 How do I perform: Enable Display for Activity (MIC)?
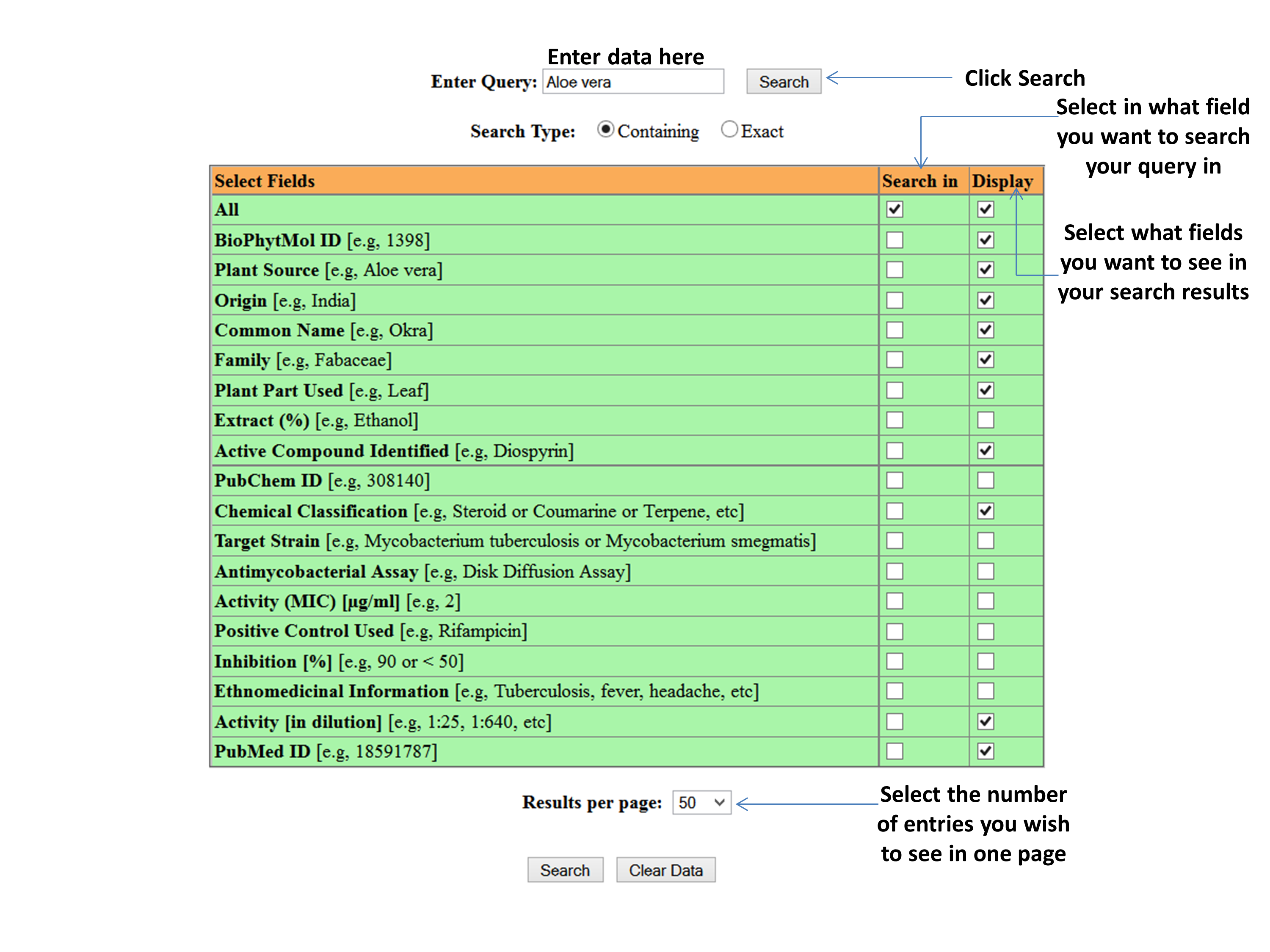click(985, 601)
